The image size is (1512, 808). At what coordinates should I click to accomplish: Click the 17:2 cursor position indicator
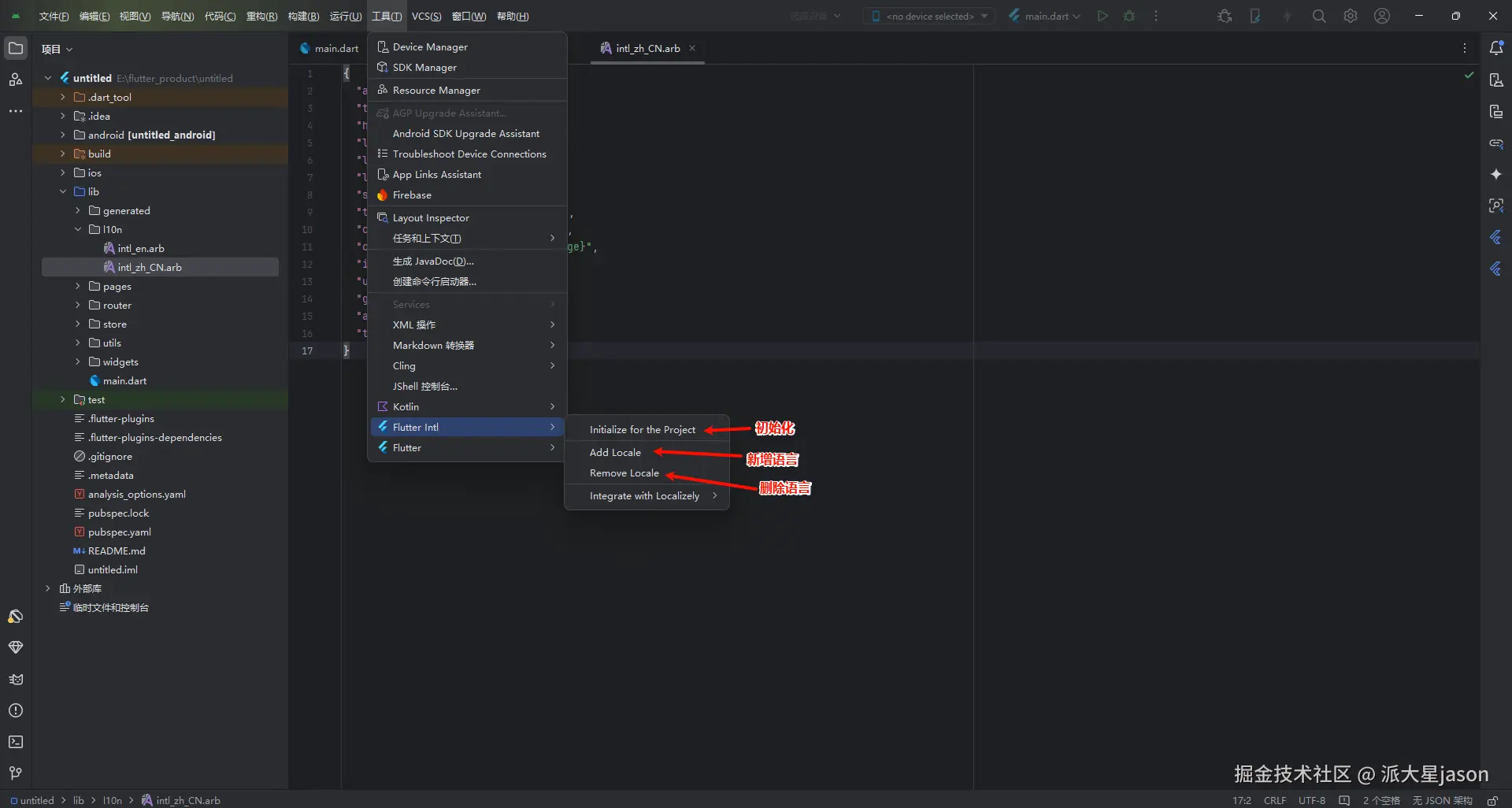tap(1242, 800)
